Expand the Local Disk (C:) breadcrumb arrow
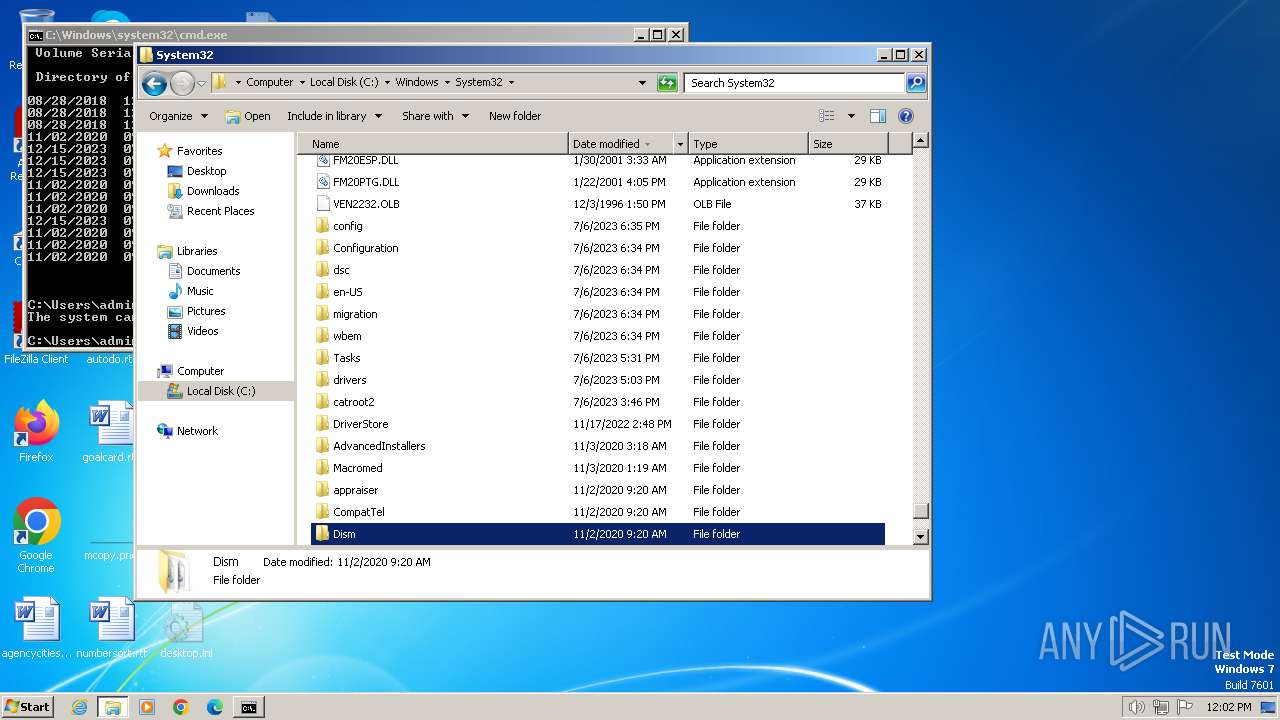The image size is (1280, 720). [x=387, y=83]
